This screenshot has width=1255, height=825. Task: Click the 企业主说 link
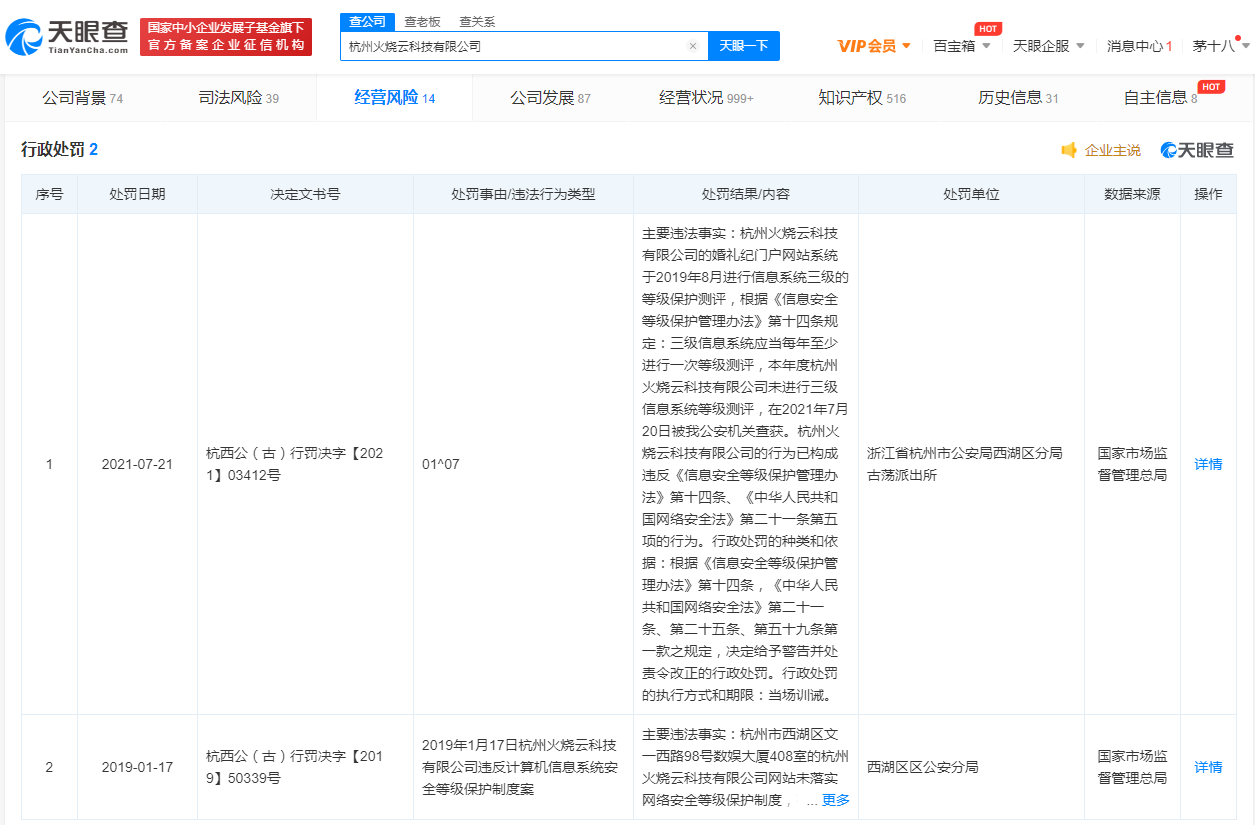click(1112, 150)
